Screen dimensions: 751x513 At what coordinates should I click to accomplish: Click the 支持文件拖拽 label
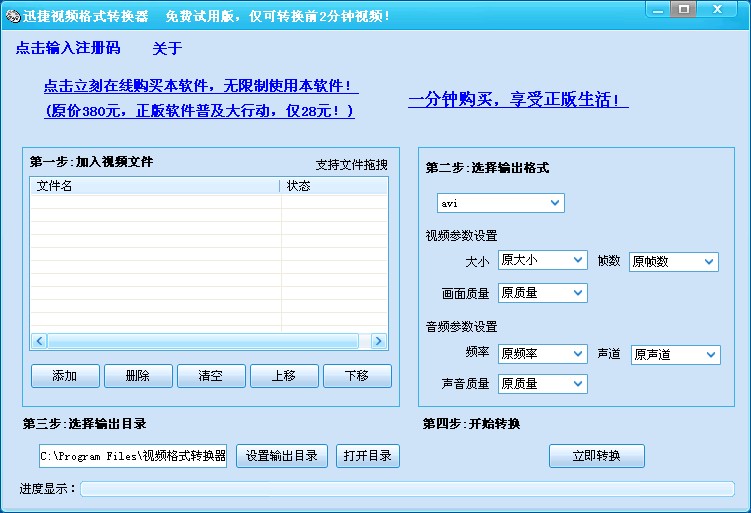click(x=351, y=165)
